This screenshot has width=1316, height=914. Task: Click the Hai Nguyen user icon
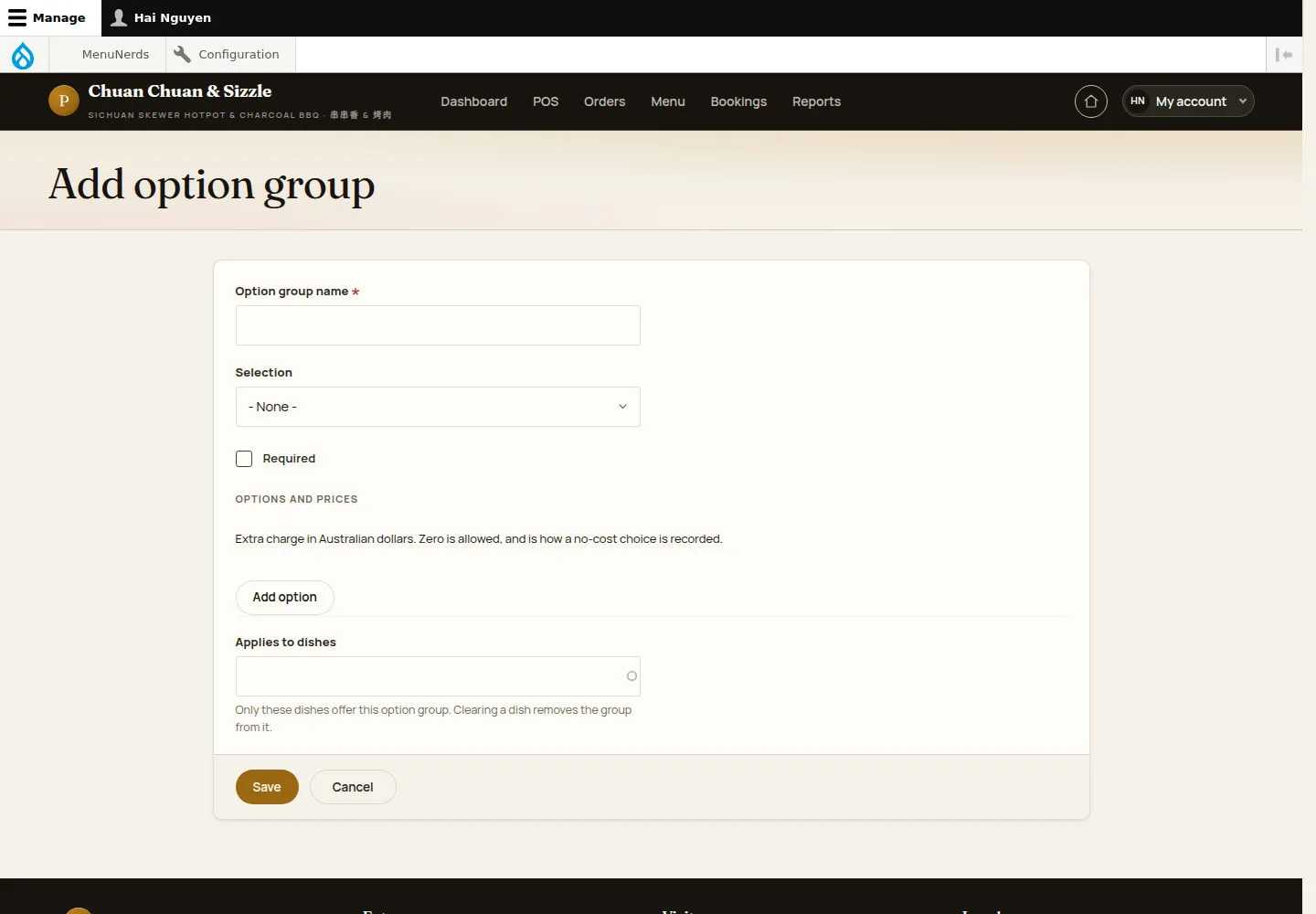pyautogui.click(x=119, y=17)
